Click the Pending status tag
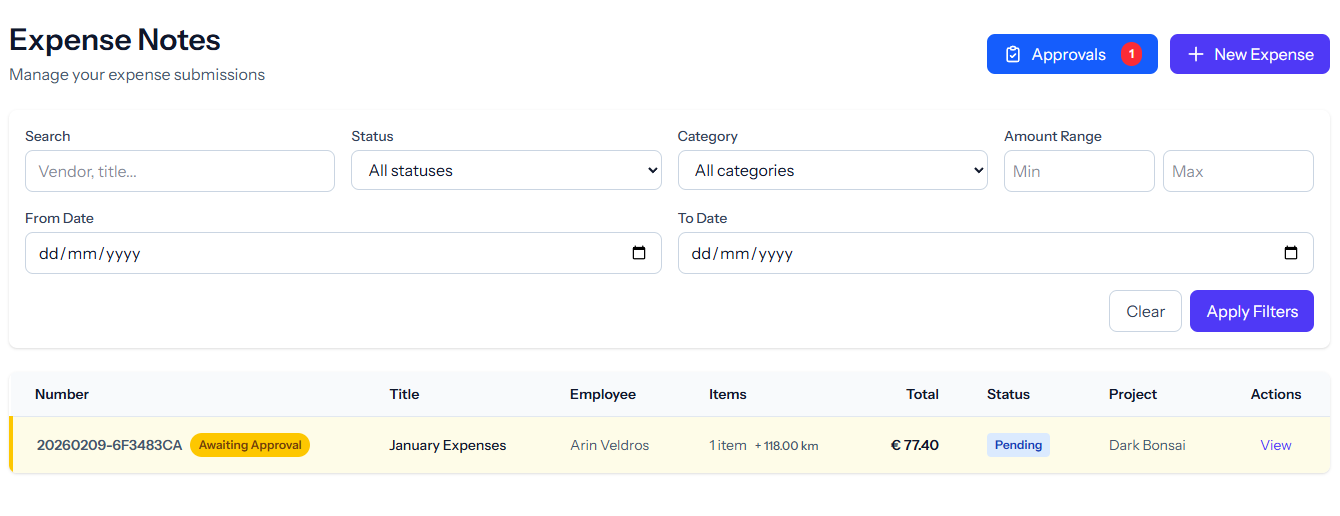Screen dimensions: 1340x516 [x=1018, y=445]
